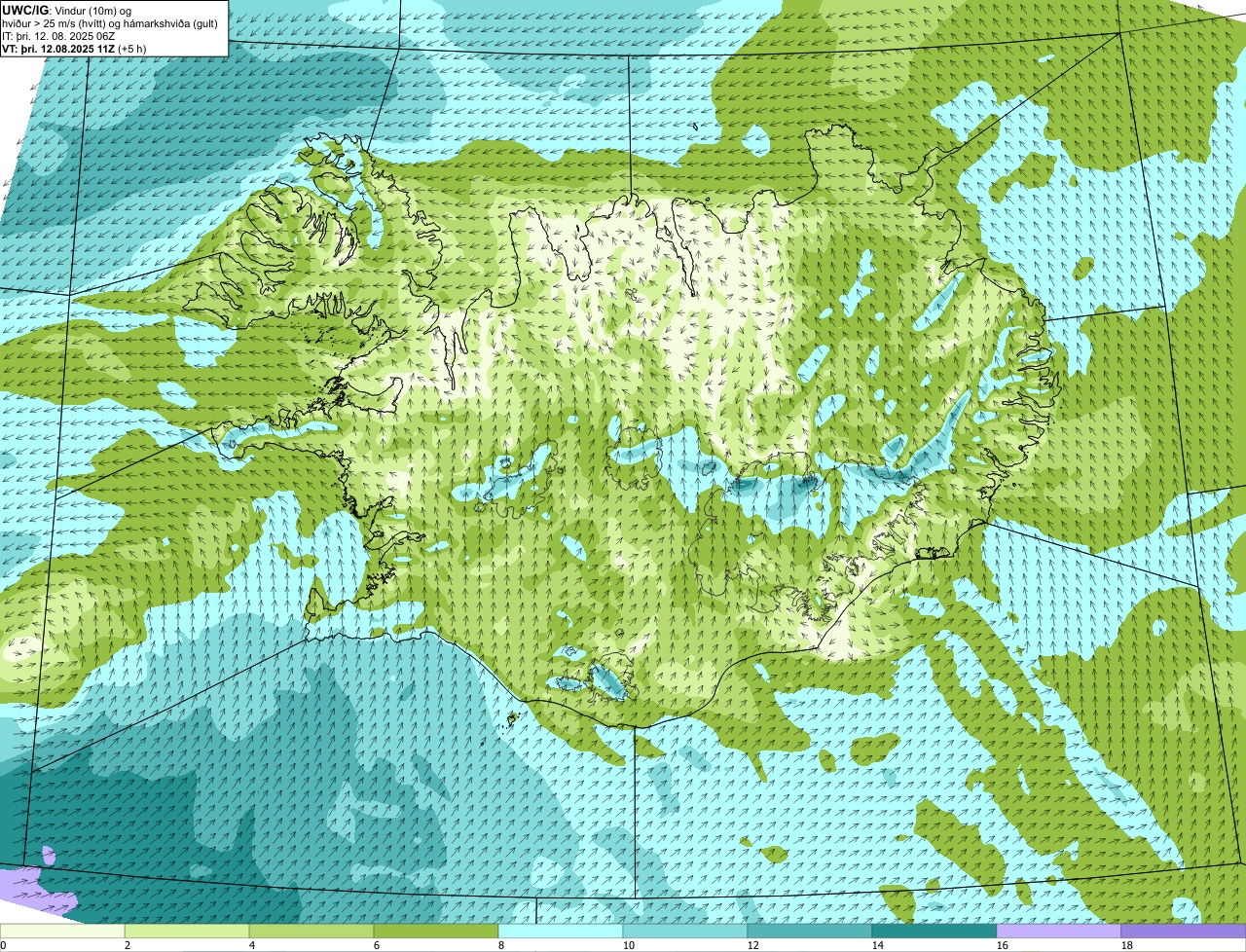This screenshot has height=952, width=1246.
Task: Select the 14–16 m/s dark teal legend band
Action: [x=934, y=932]
